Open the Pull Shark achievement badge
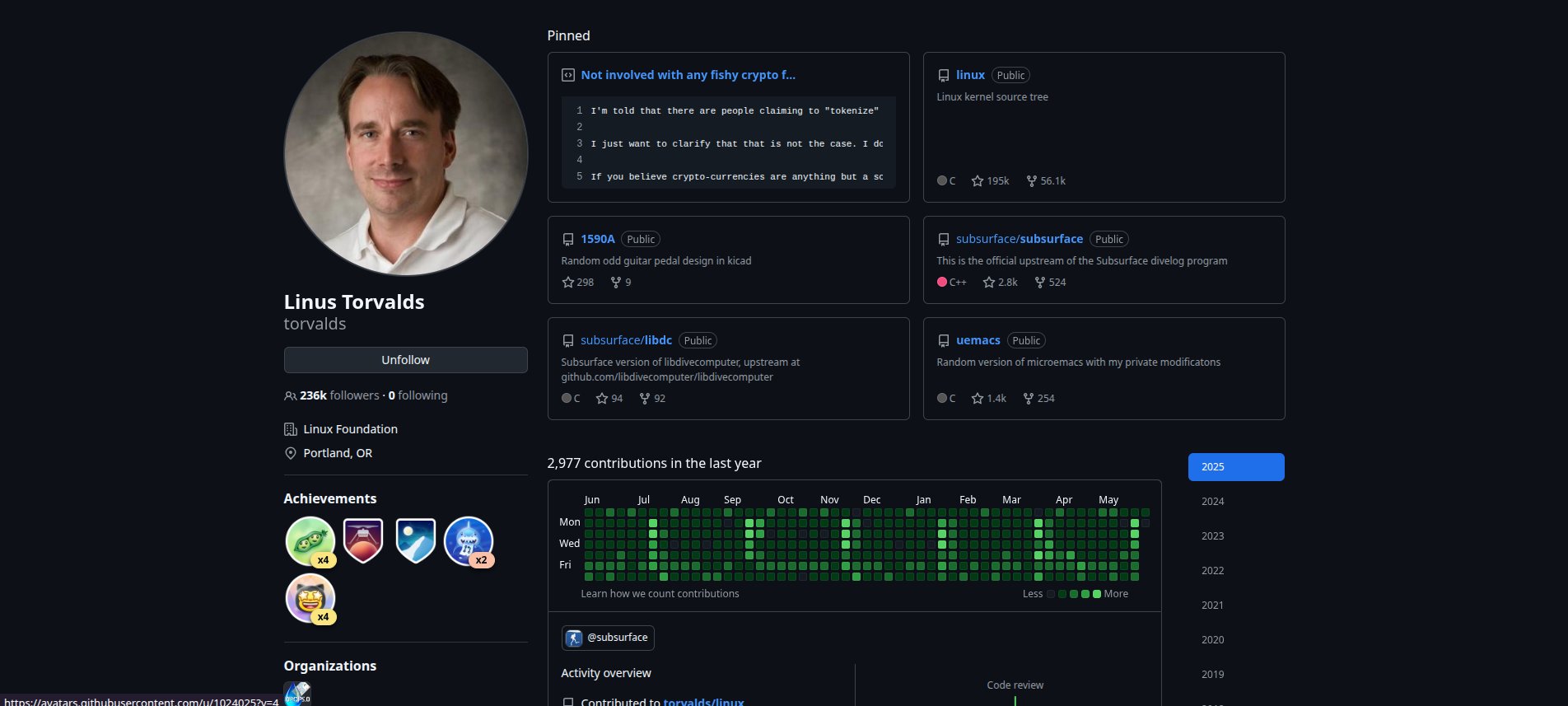The height and width of the screenshot is (706, 1568). [x=468, y=541]
